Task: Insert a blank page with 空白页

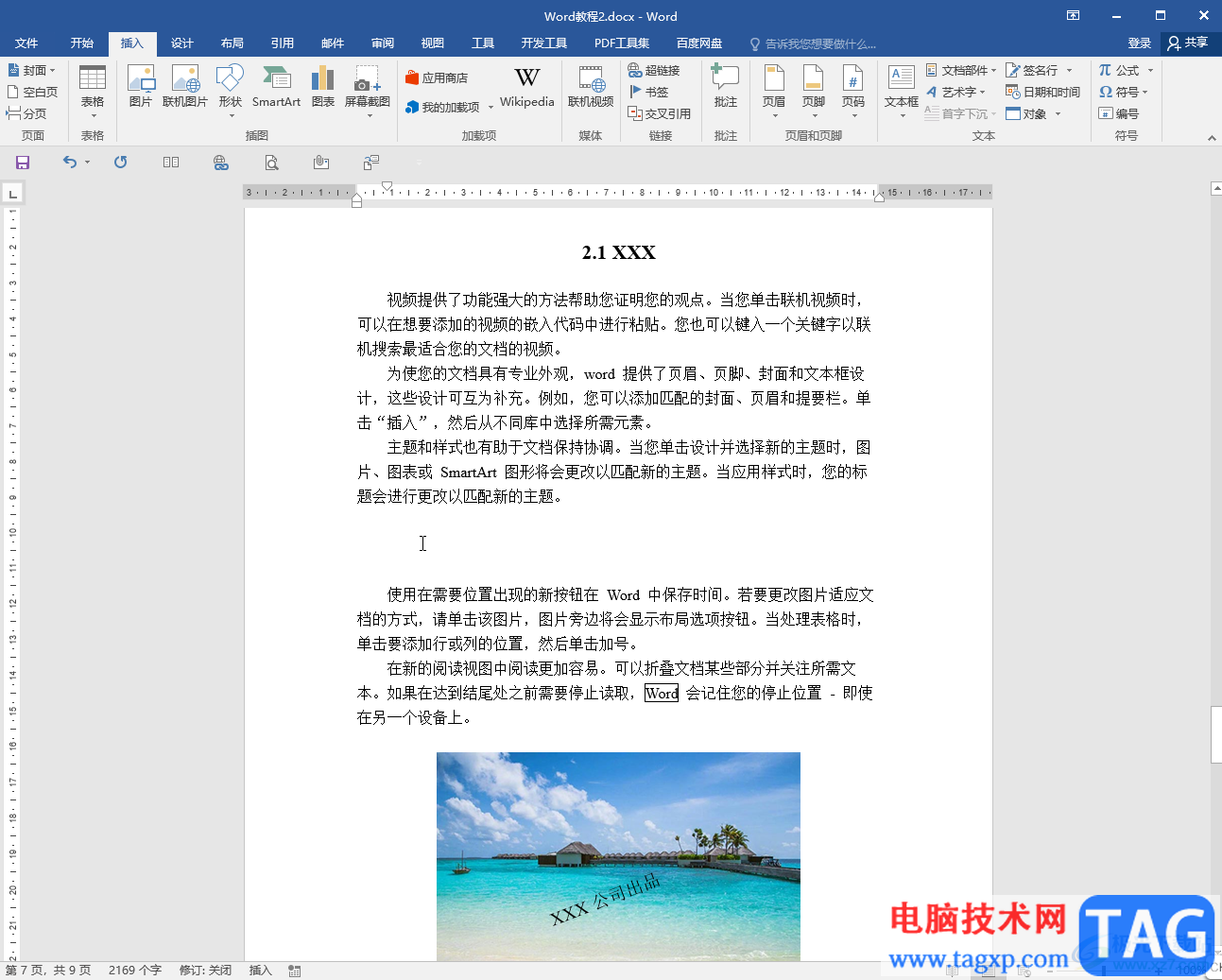Action: pyautogui.click(x=33, y=93)
